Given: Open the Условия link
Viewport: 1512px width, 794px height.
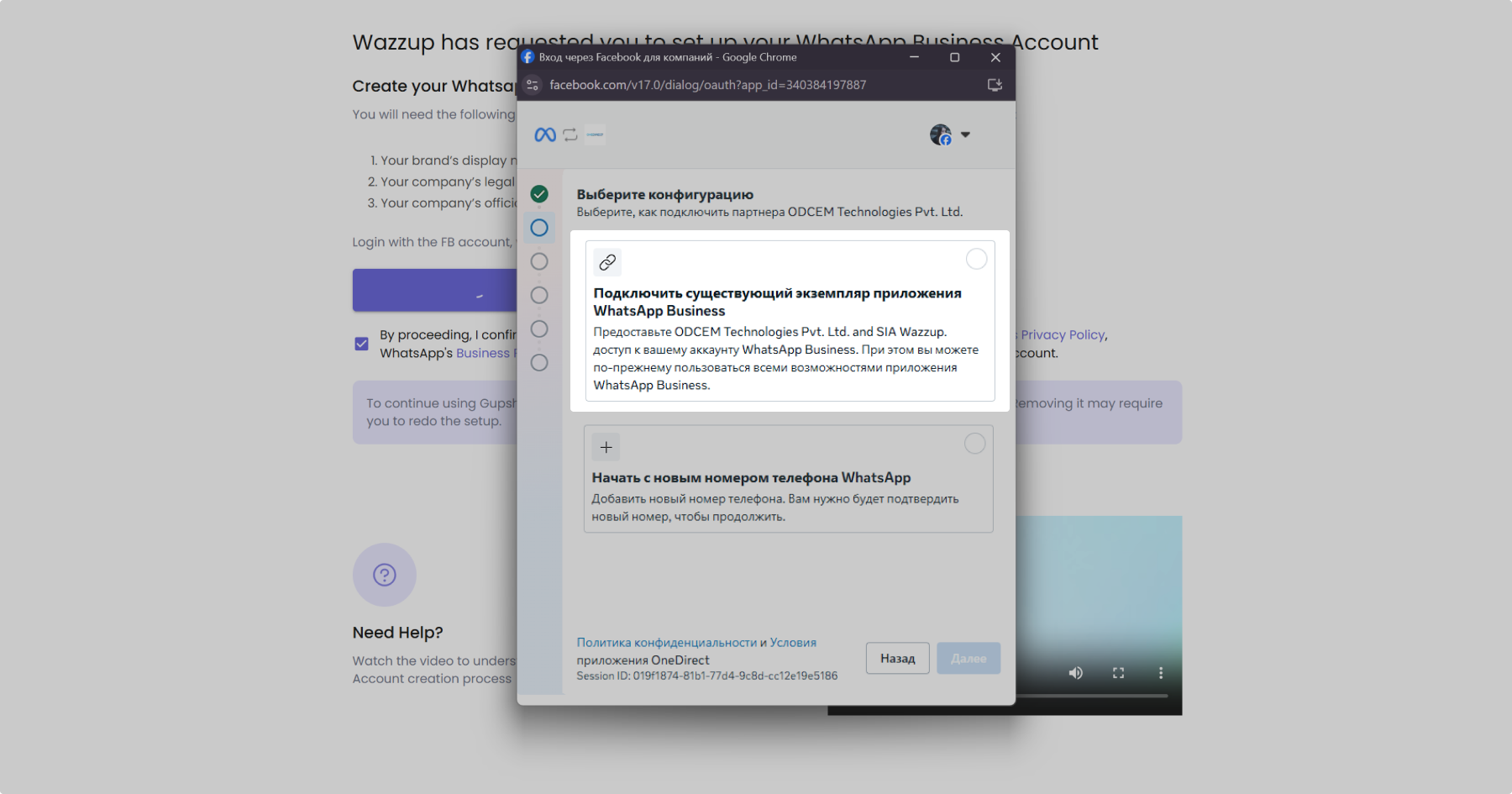Looking at the screenshot, I should [793, 643].
